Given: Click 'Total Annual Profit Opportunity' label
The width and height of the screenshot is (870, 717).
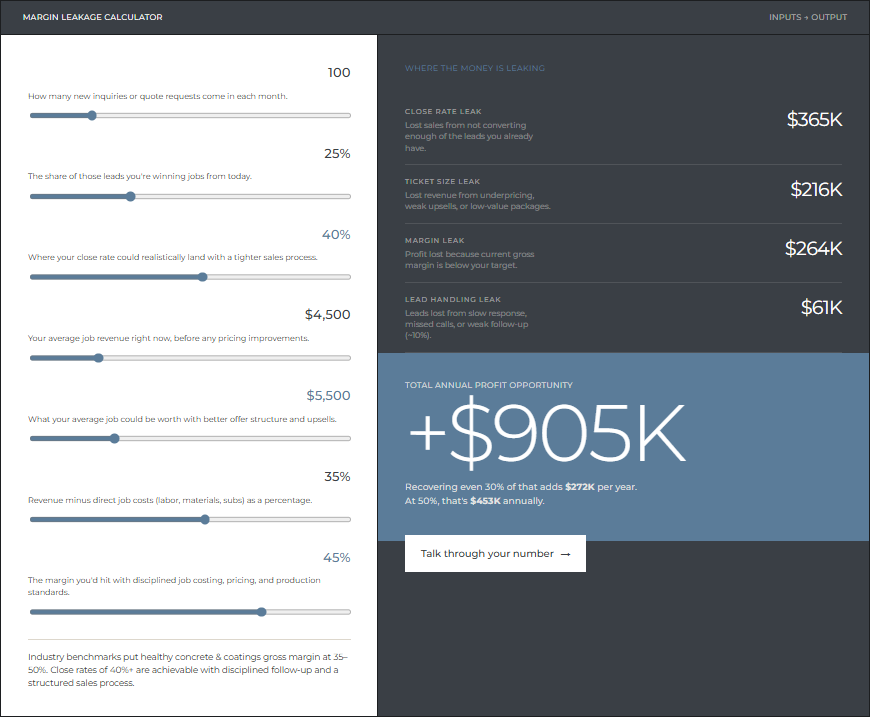Looking at the screenshot, I should pyautogui.click(x=488, y=385).
